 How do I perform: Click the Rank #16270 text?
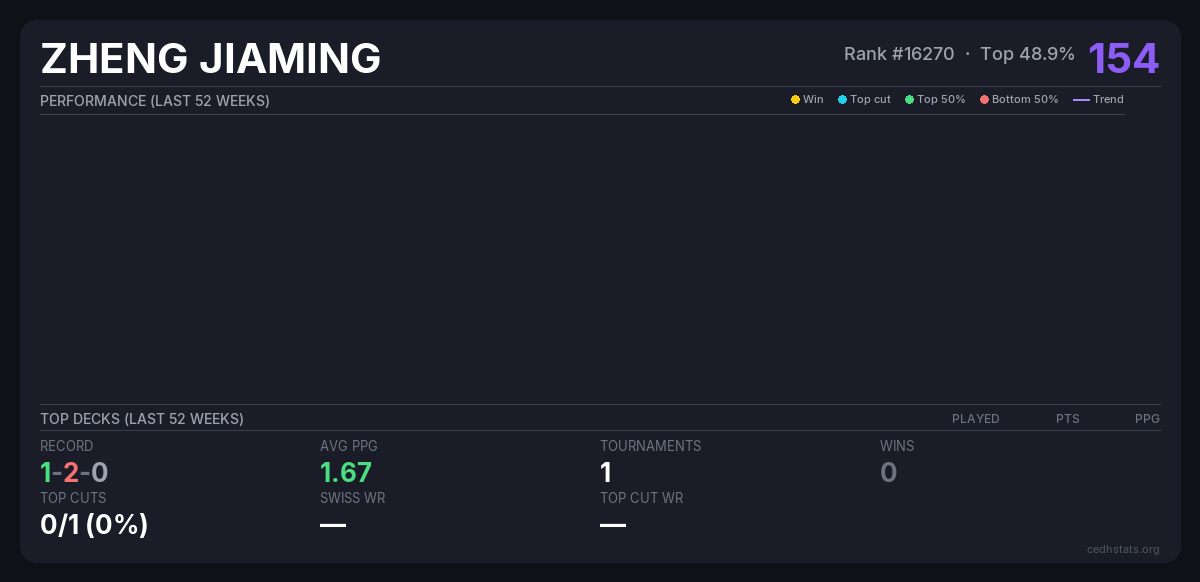coord(899,54)
